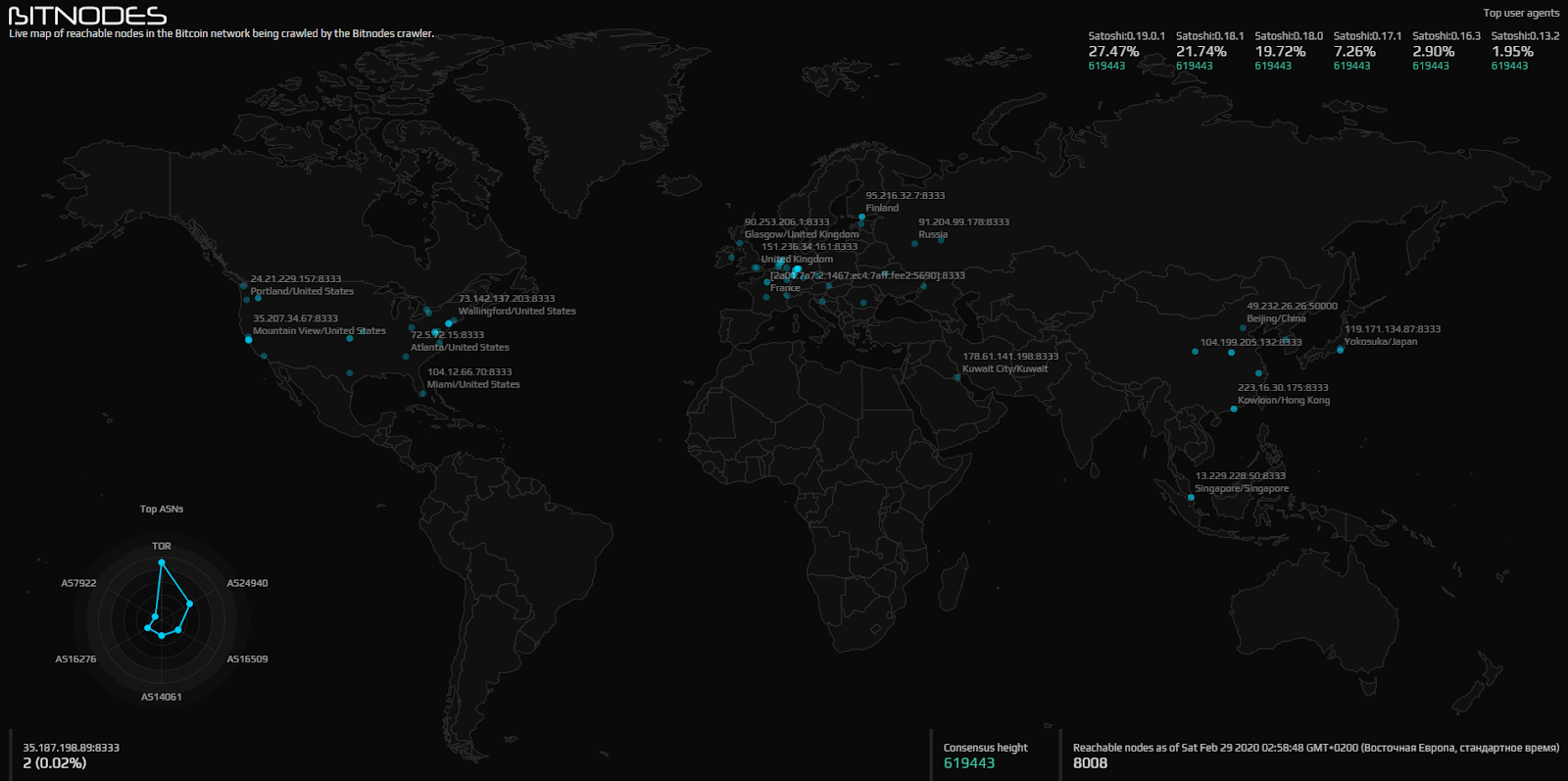1568x781 pixels.
Task: Click the BITNODES logo
Action: click(x=87, y=16)
